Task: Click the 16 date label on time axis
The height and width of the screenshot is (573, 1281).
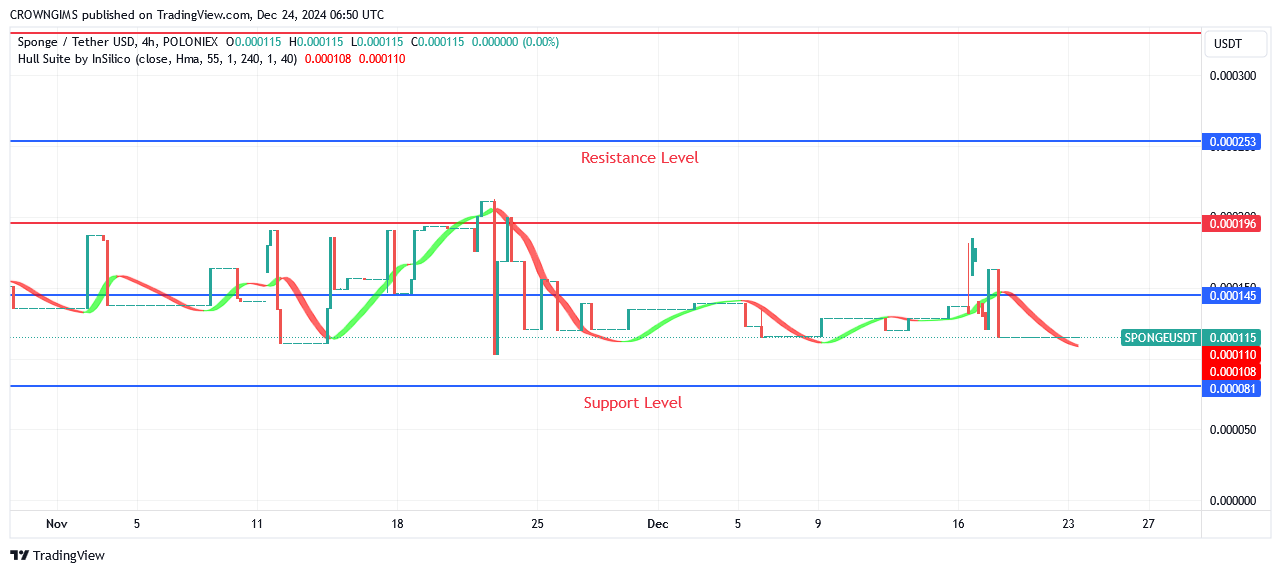Action: (959, 523)
